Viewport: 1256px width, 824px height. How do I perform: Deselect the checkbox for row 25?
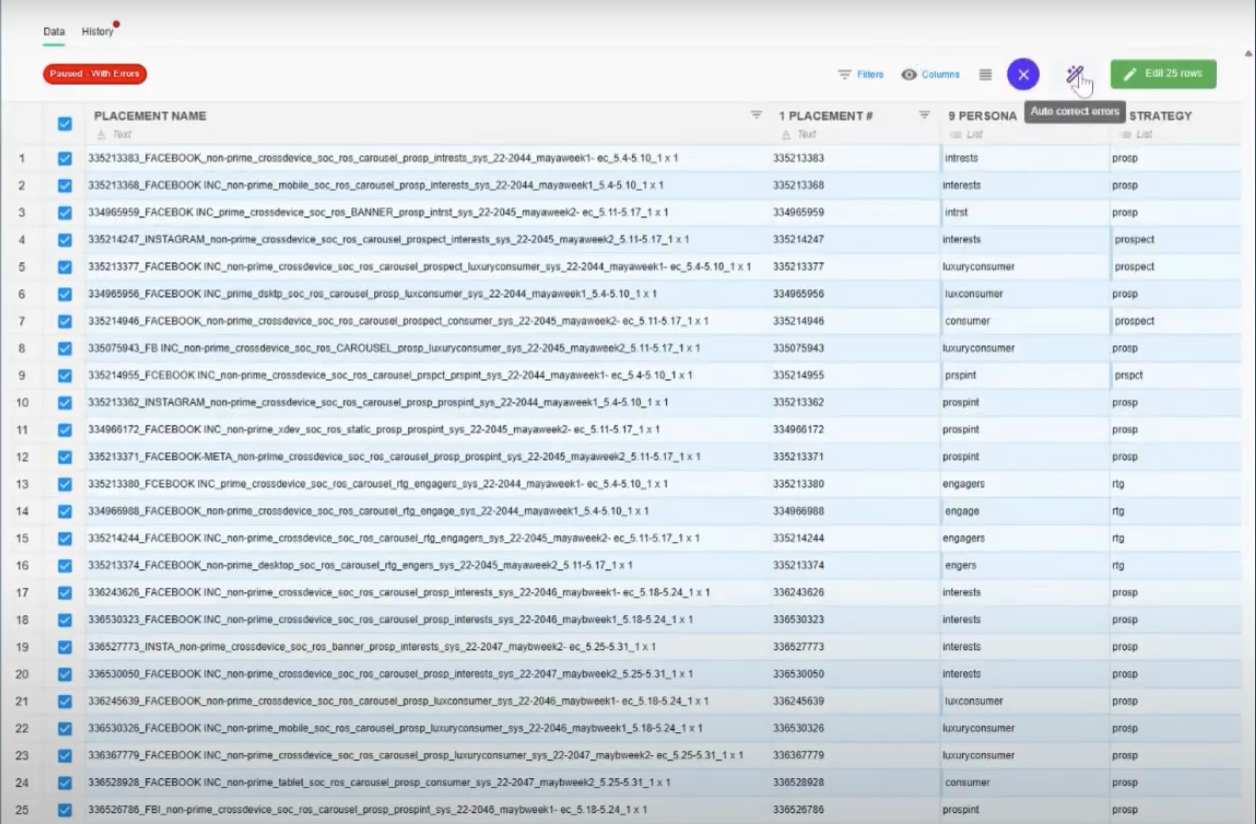click(65, 810)
